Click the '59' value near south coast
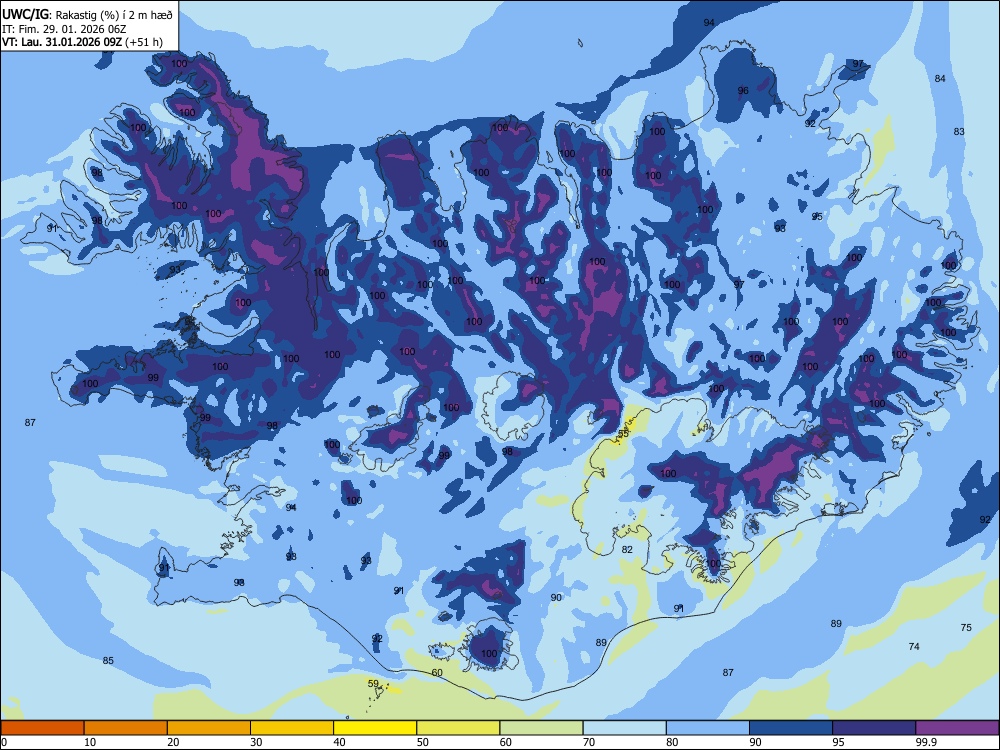1000x750 pixels. tap(374, 684)
